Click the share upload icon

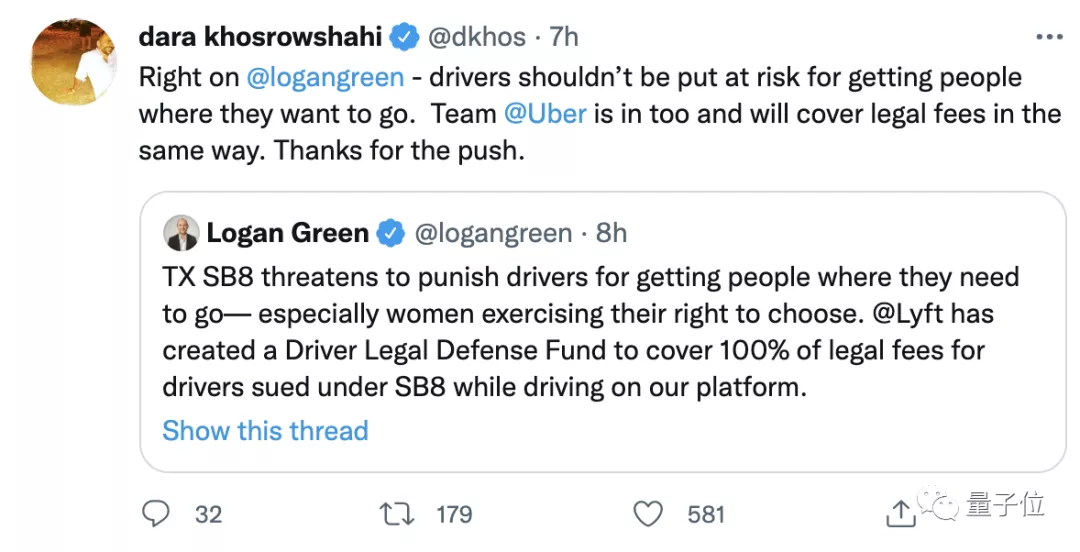click(x=900, y=514)
